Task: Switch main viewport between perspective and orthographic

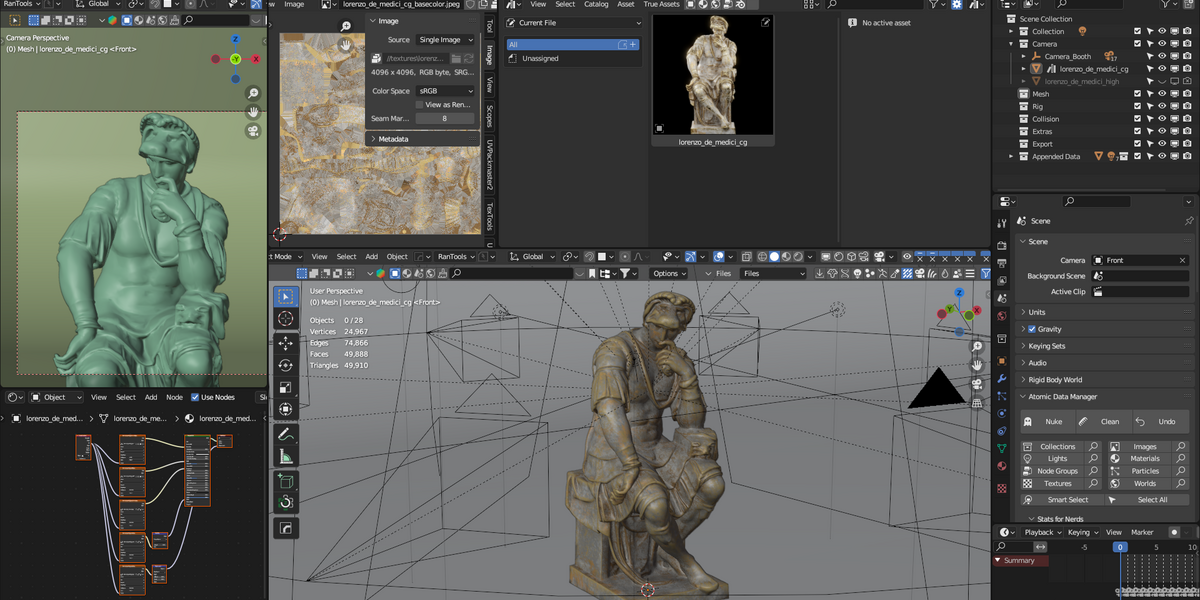Action: tap(977, 403)
